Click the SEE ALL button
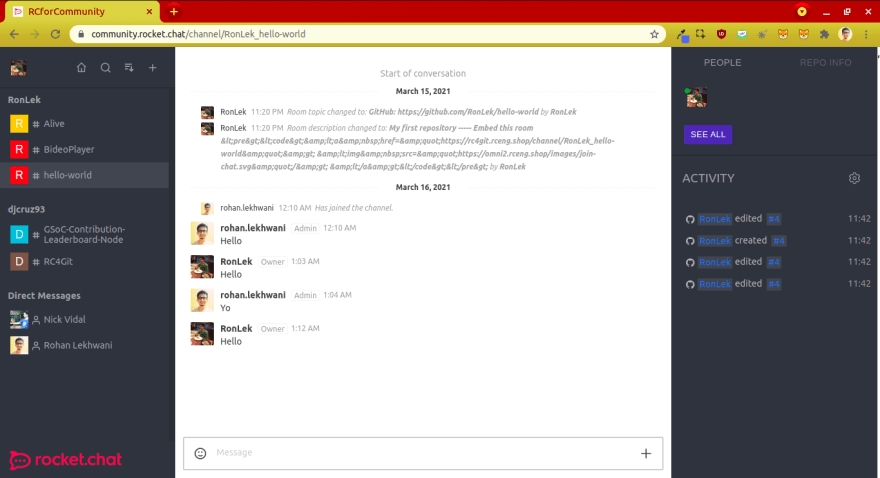Image resolution: width=880 pixels, height=478 pixels. tap(708, 135)
